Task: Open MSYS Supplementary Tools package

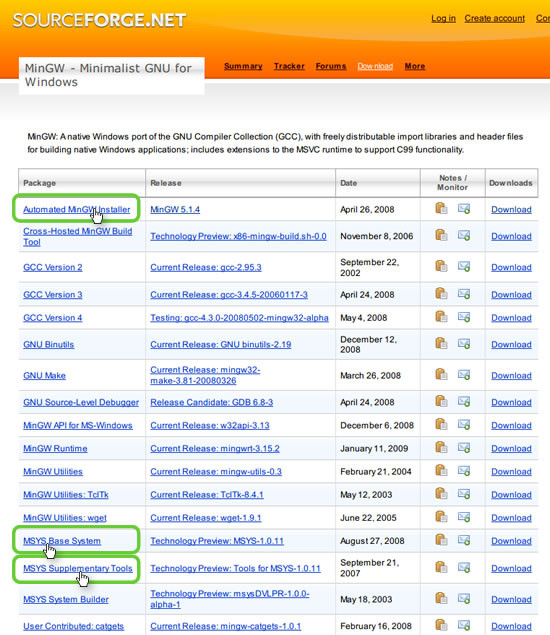Action: point(78,568)
